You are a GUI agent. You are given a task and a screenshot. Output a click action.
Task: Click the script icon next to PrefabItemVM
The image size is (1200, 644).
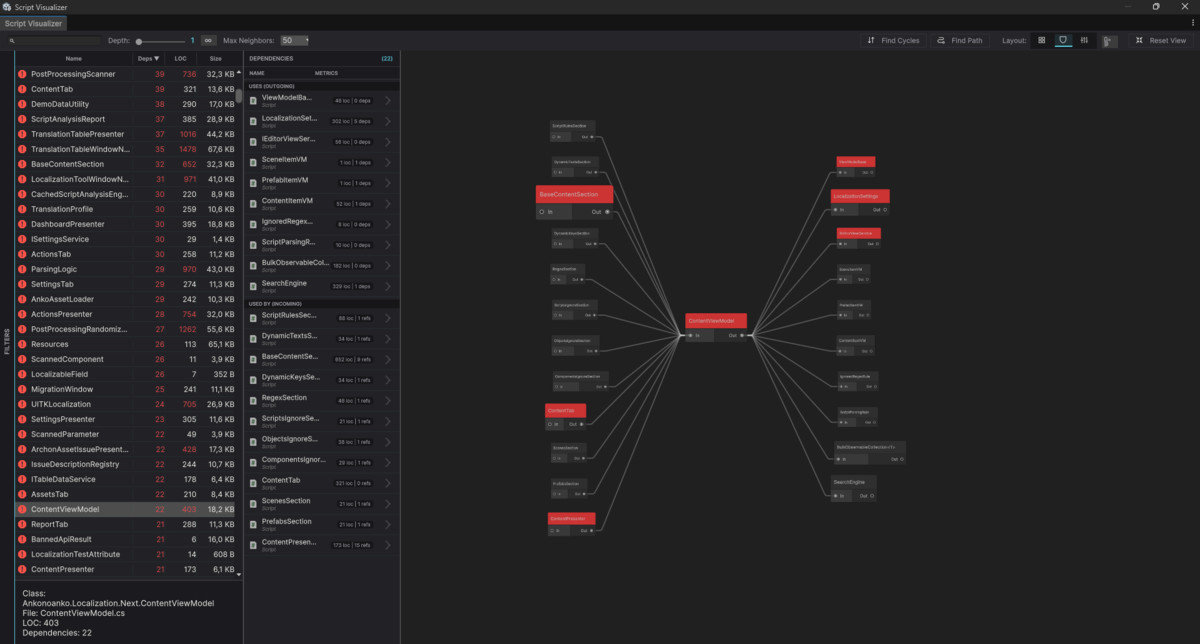253,183
